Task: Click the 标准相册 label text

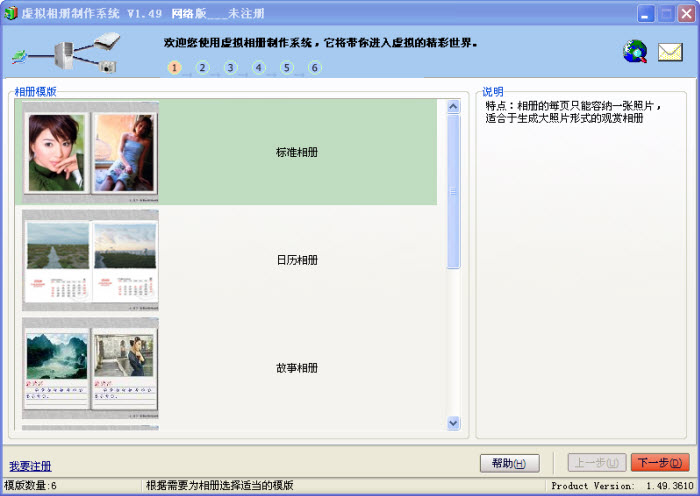Action: (x=297, y=152)
